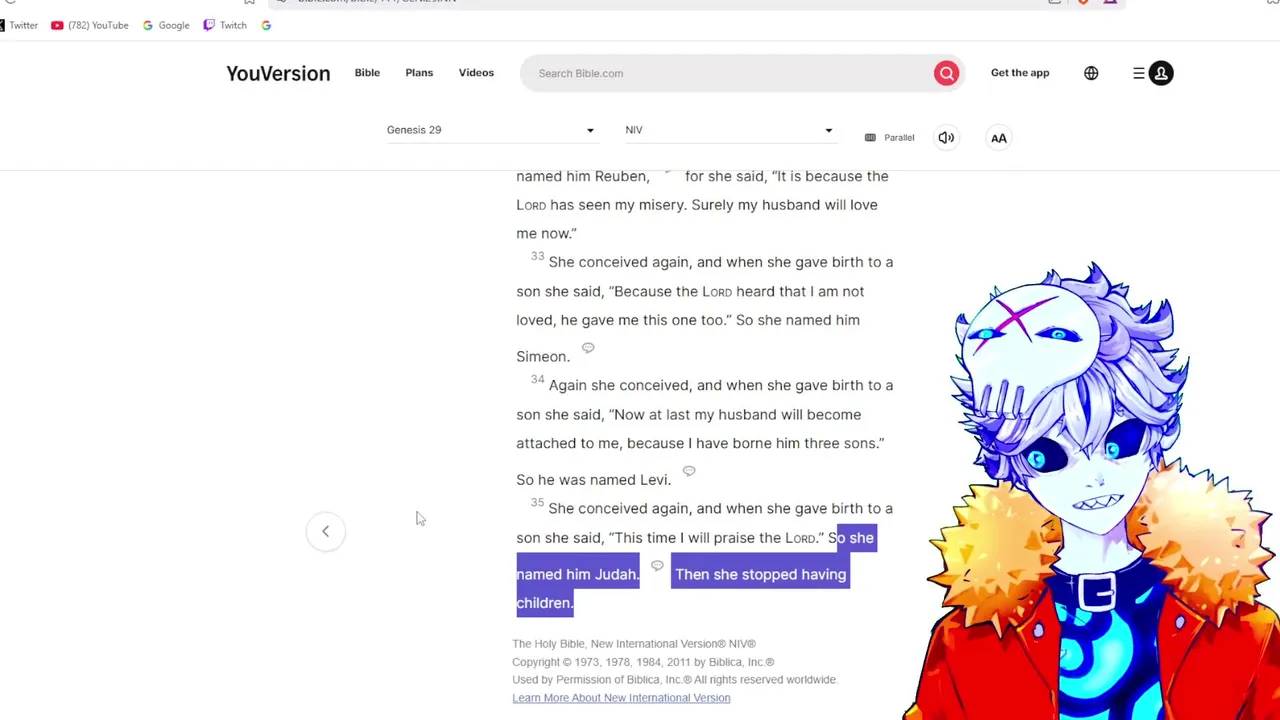Open Twitter bookmark
This screenshot has width=1280, height=720.
coord(17,25)
